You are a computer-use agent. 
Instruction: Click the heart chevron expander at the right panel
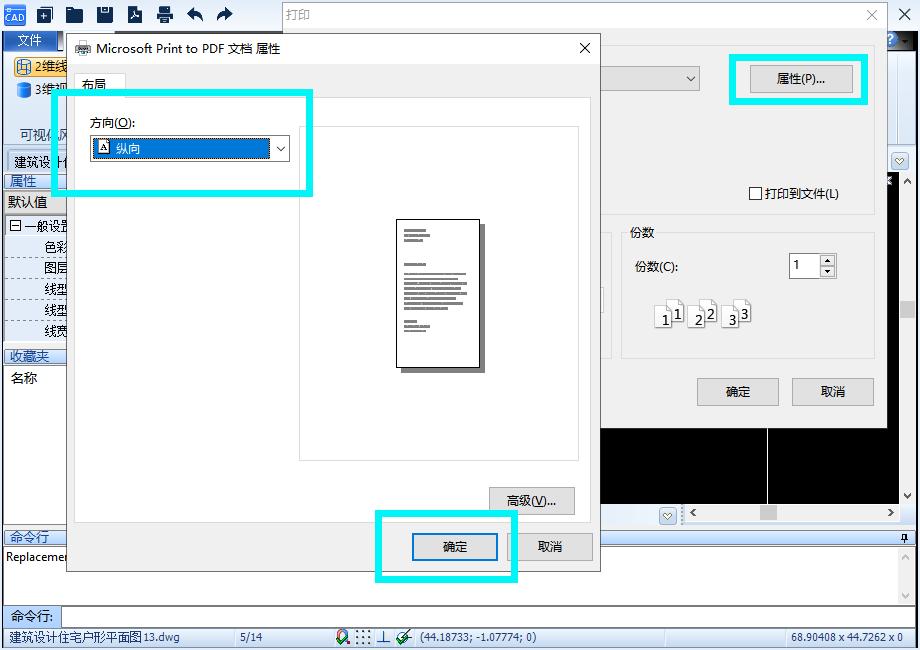(x=899, y=161)
